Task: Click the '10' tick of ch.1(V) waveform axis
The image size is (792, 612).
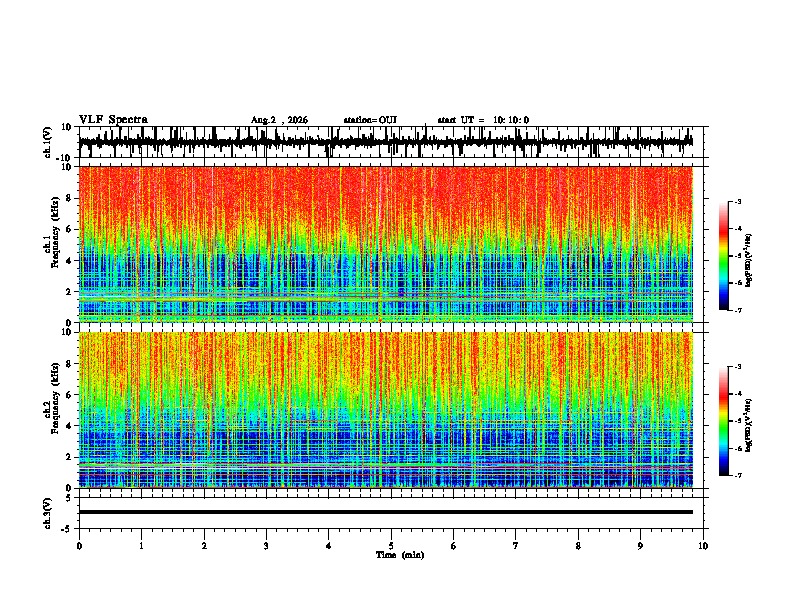Action: pos(67,127)
